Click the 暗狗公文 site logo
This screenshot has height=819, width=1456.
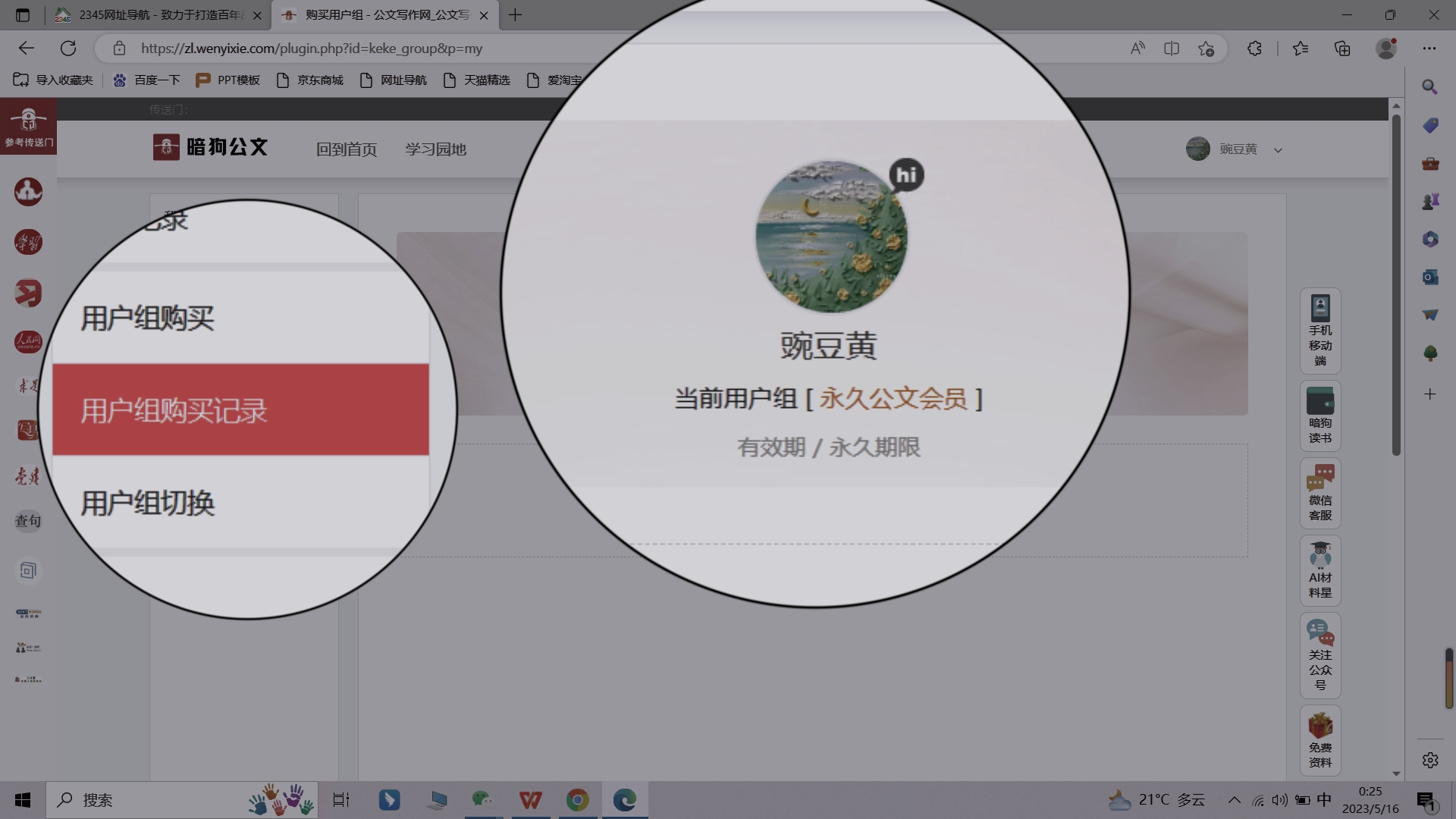(210, 147)
